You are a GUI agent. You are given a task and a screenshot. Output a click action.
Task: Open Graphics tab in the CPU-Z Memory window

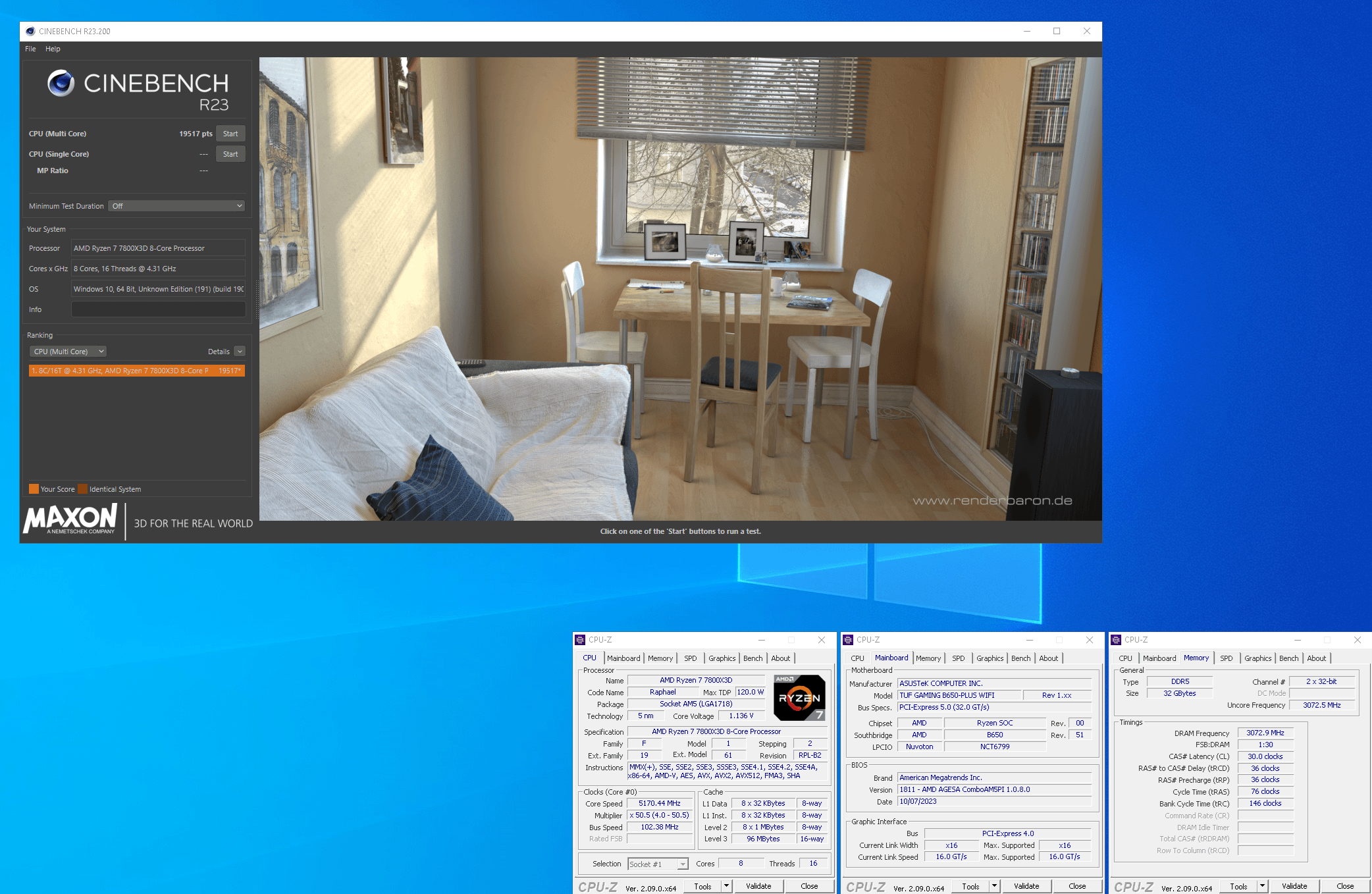(1258, 658)
